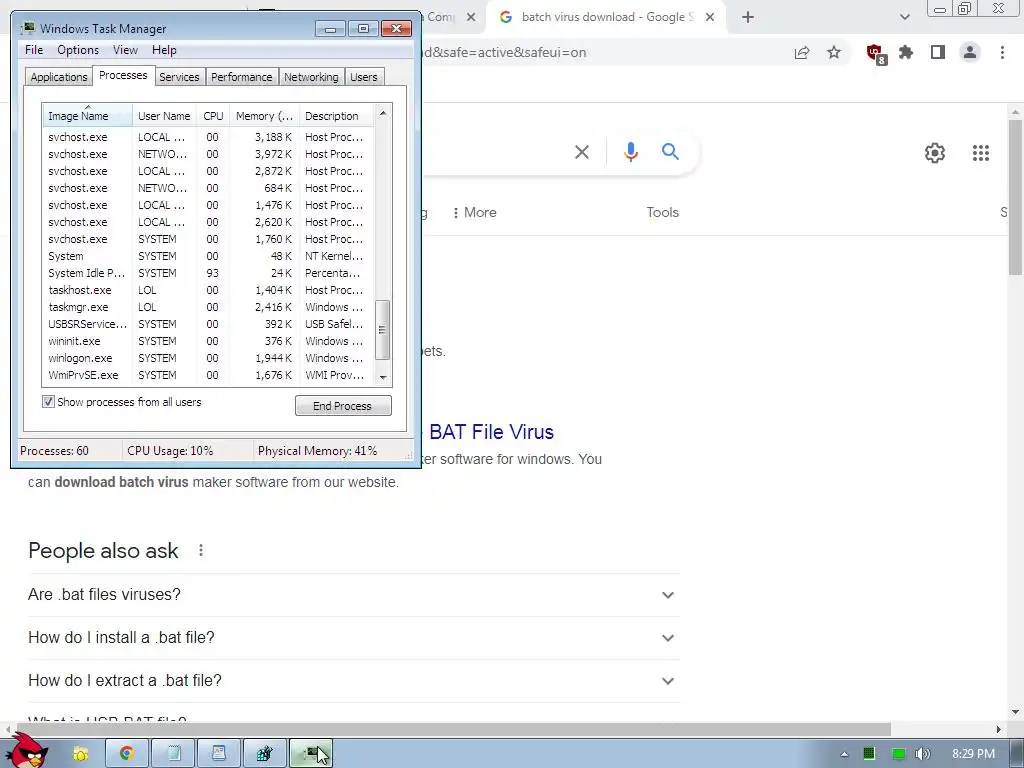Switch to the Applications tab
The image size is (1024, 768).
[59, 77]
